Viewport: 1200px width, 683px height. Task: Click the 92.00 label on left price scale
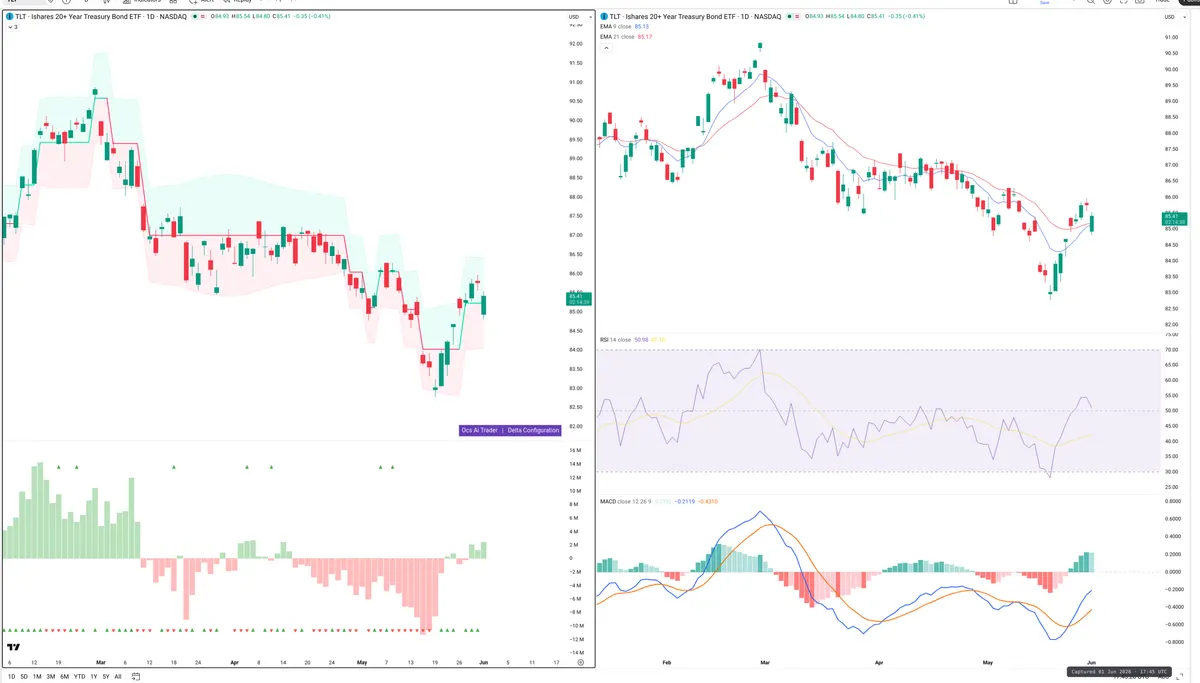click(x=575, y=44)
